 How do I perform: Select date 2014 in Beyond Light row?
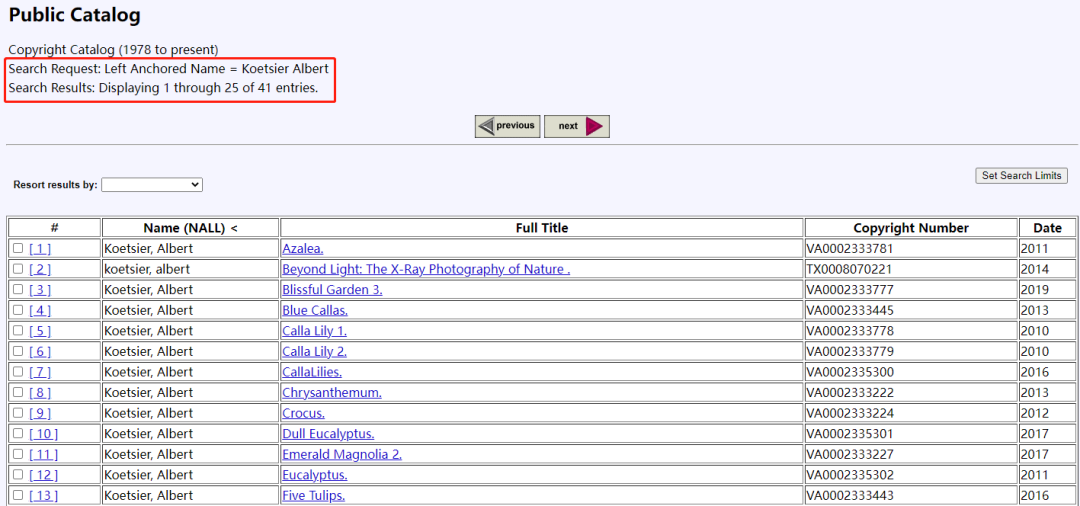point(1035,269)
